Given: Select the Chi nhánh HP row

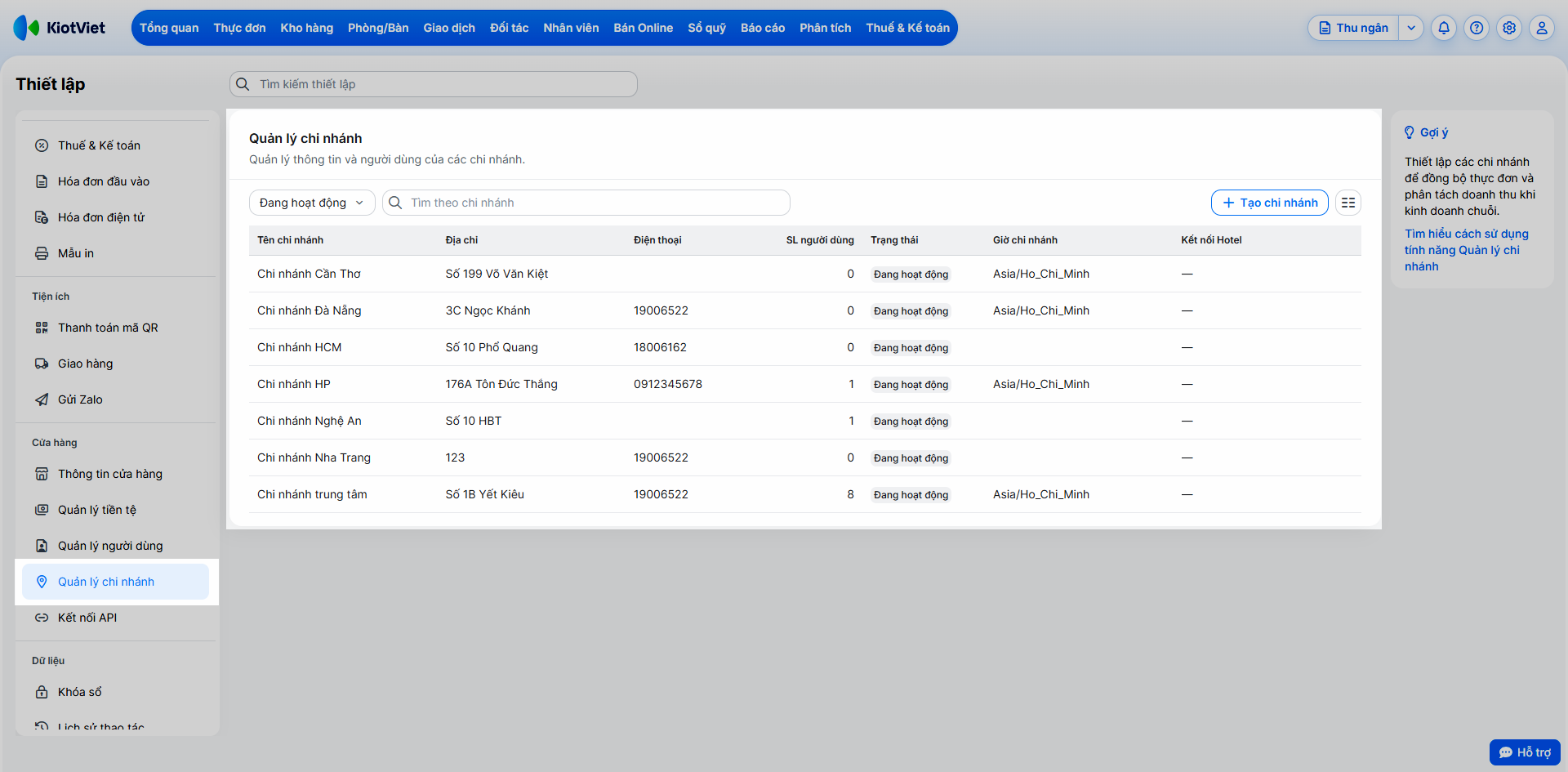Looking at the screenshot, I should [805, 384].
